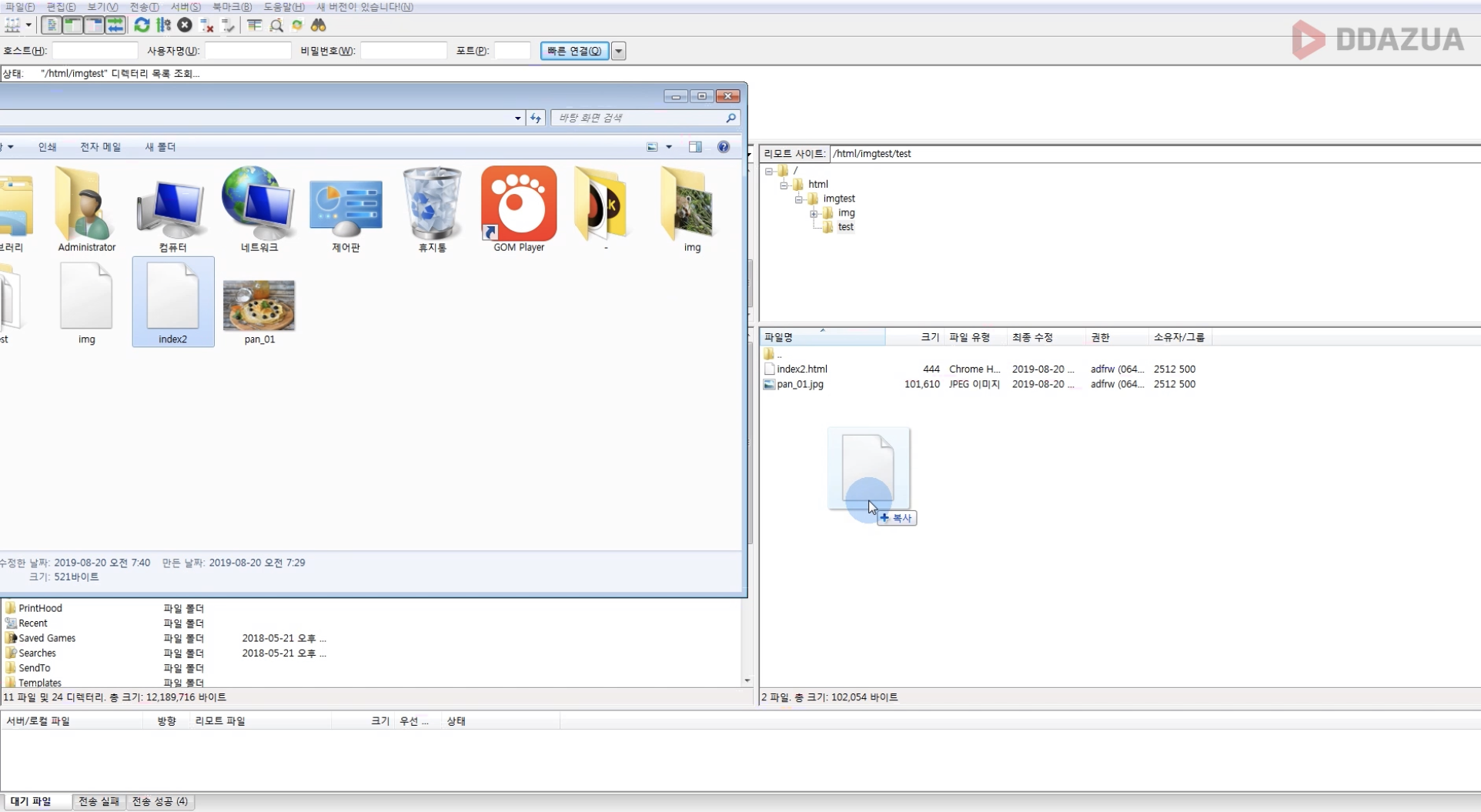Select index2.html in remote file list

801,369
